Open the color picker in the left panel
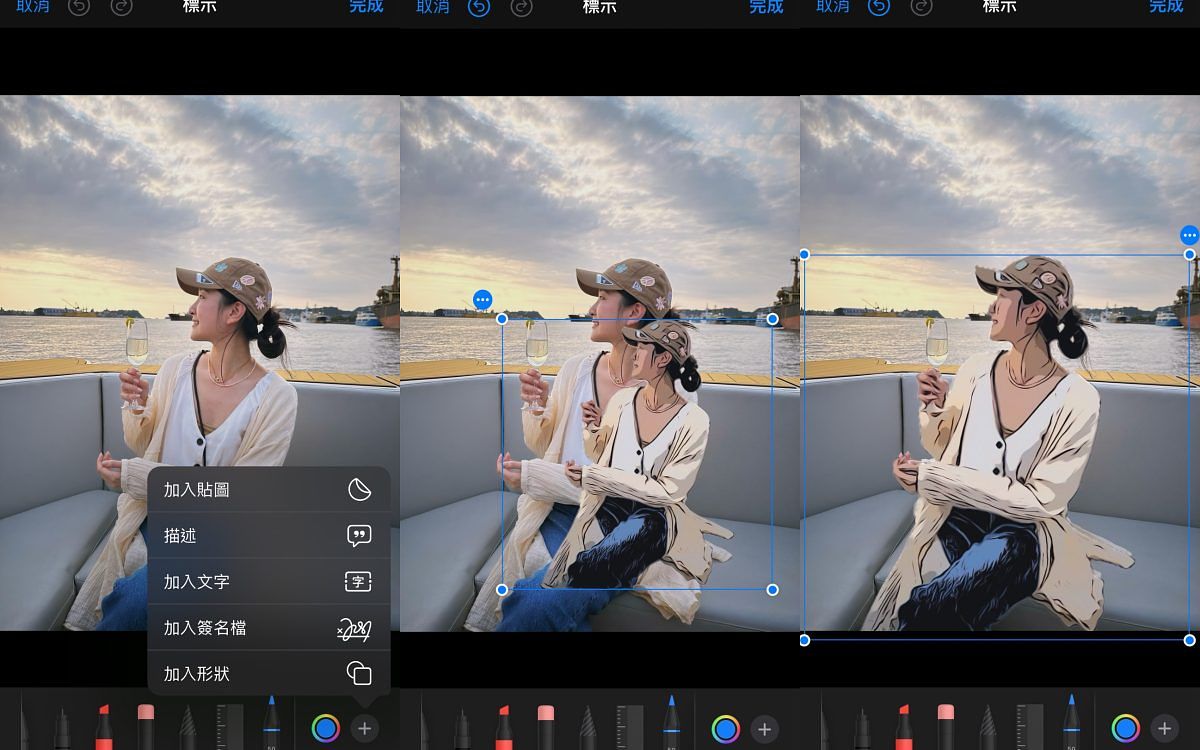Screen dimensions: 1200x750 click(x=326, y=729)
